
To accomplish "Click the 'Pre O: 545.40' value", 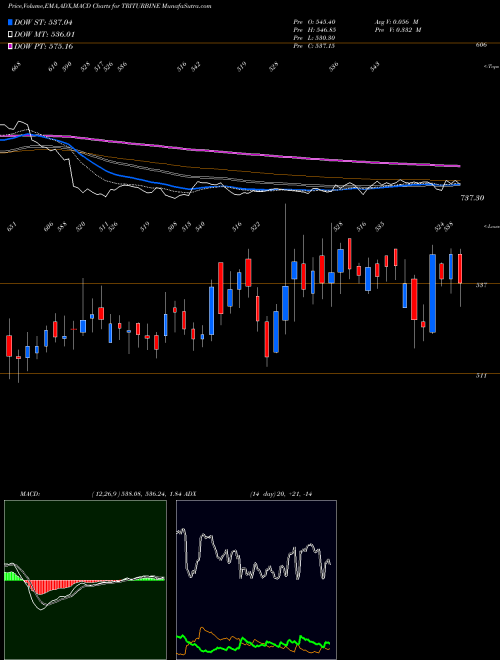I will pyautogui.click(x=314, y=22).
